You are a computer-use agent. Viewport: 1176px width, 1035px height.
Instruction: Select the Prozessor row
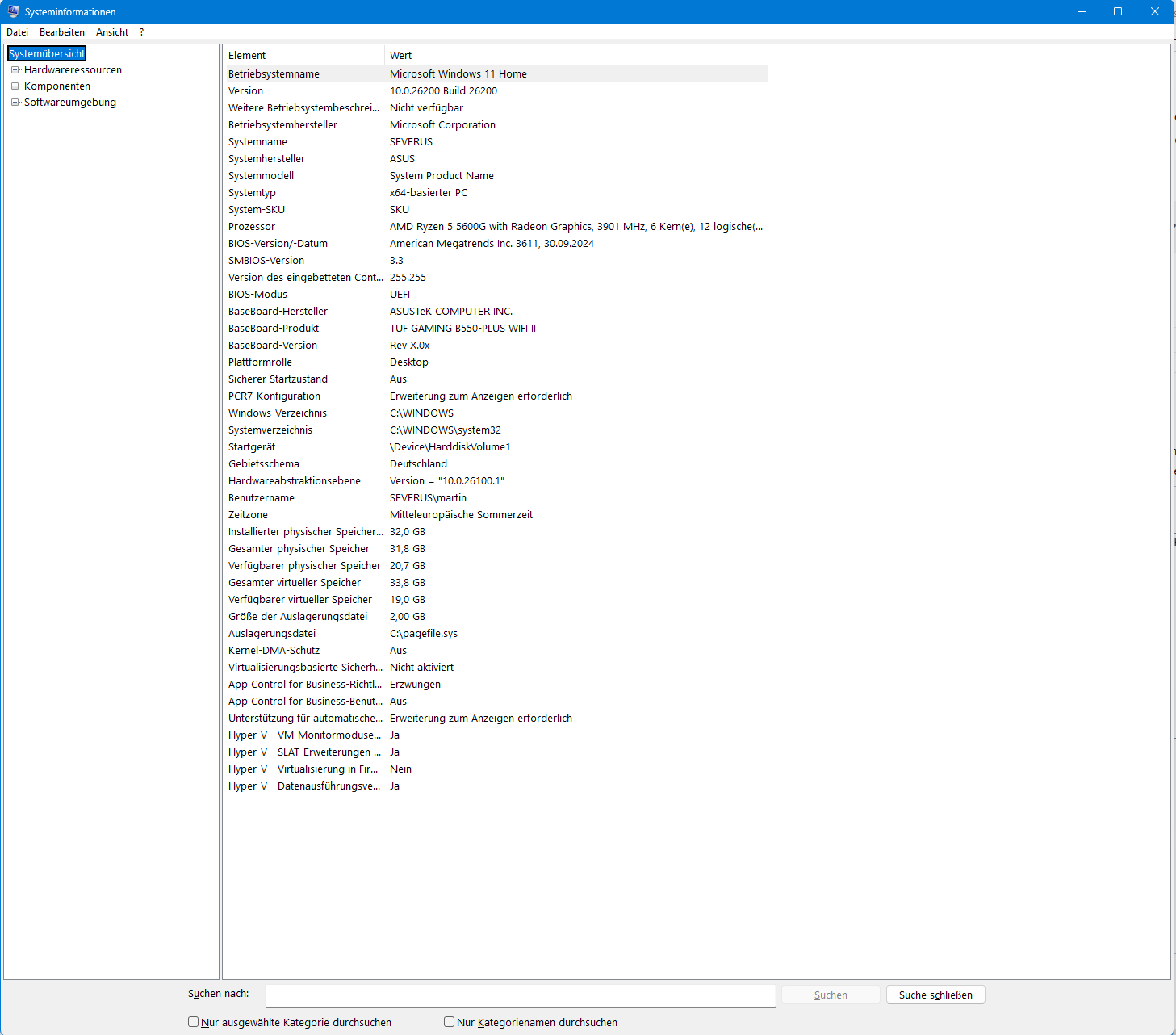pyautogui.click(x=496, y=226)
